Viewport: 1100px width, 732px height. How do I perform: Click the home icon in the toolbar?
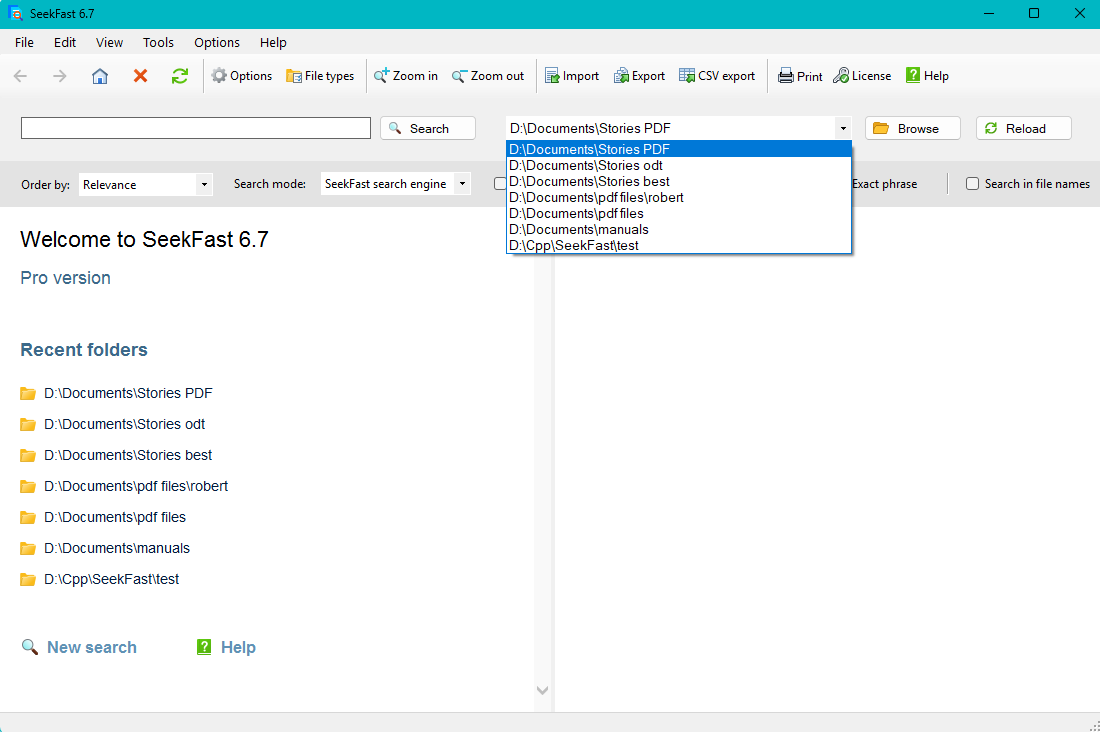[99, 75]
